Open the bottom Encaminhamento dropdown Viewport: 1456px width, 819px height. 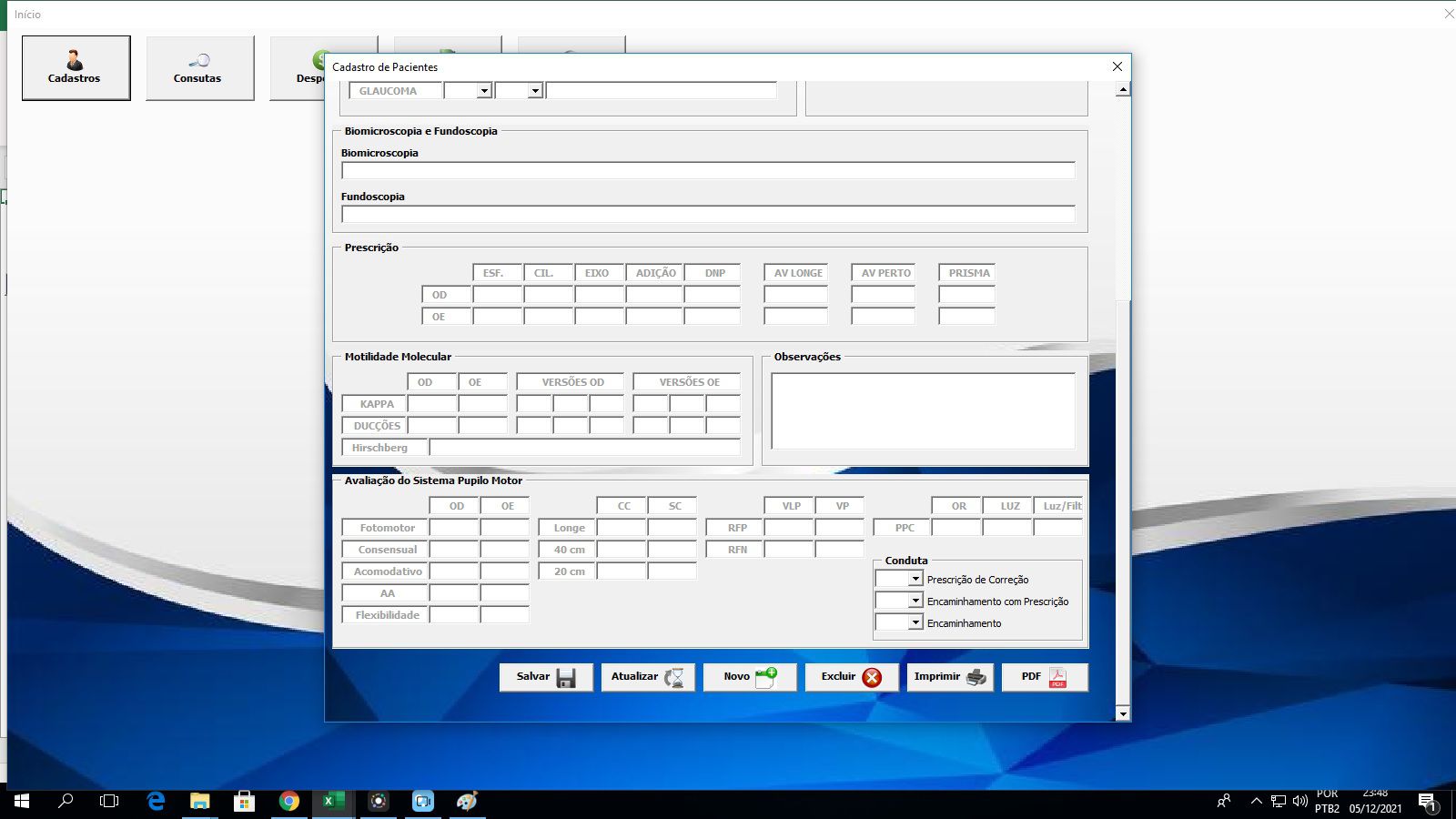[x=915, y=622]
